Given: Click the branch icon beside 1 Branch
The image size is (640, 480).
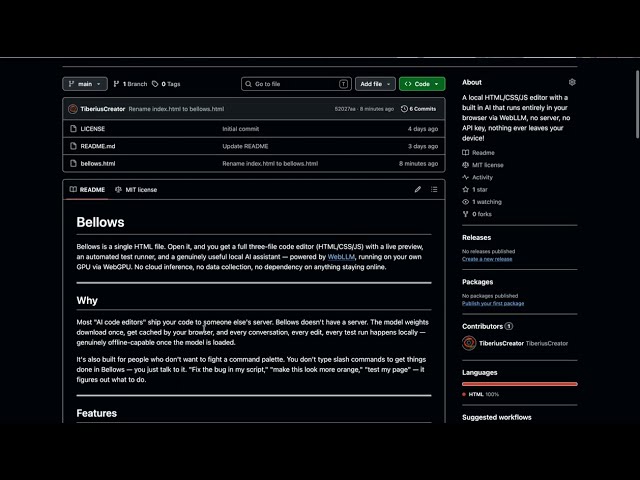Looking at the screenshot, I should click(x=116, y=84).
